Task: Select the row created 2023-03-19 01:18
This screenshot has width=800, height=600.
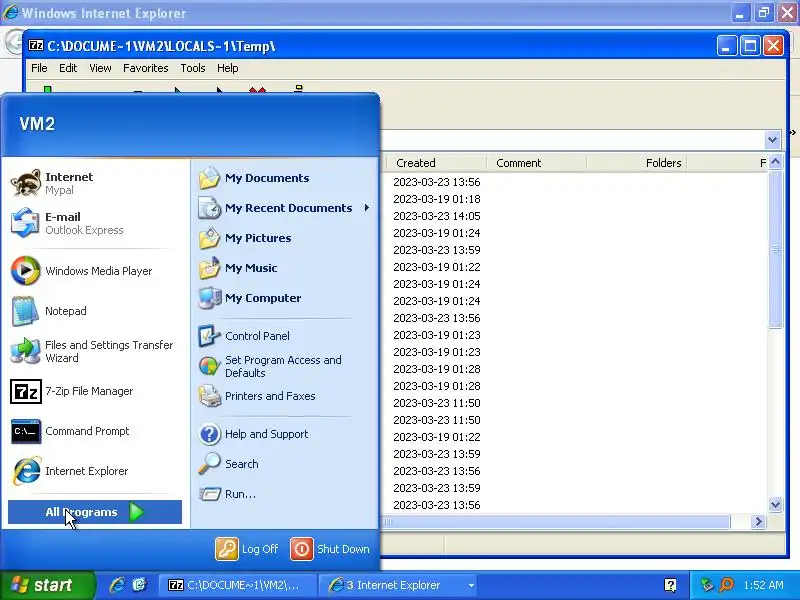Action: click(x=437, y=199)
